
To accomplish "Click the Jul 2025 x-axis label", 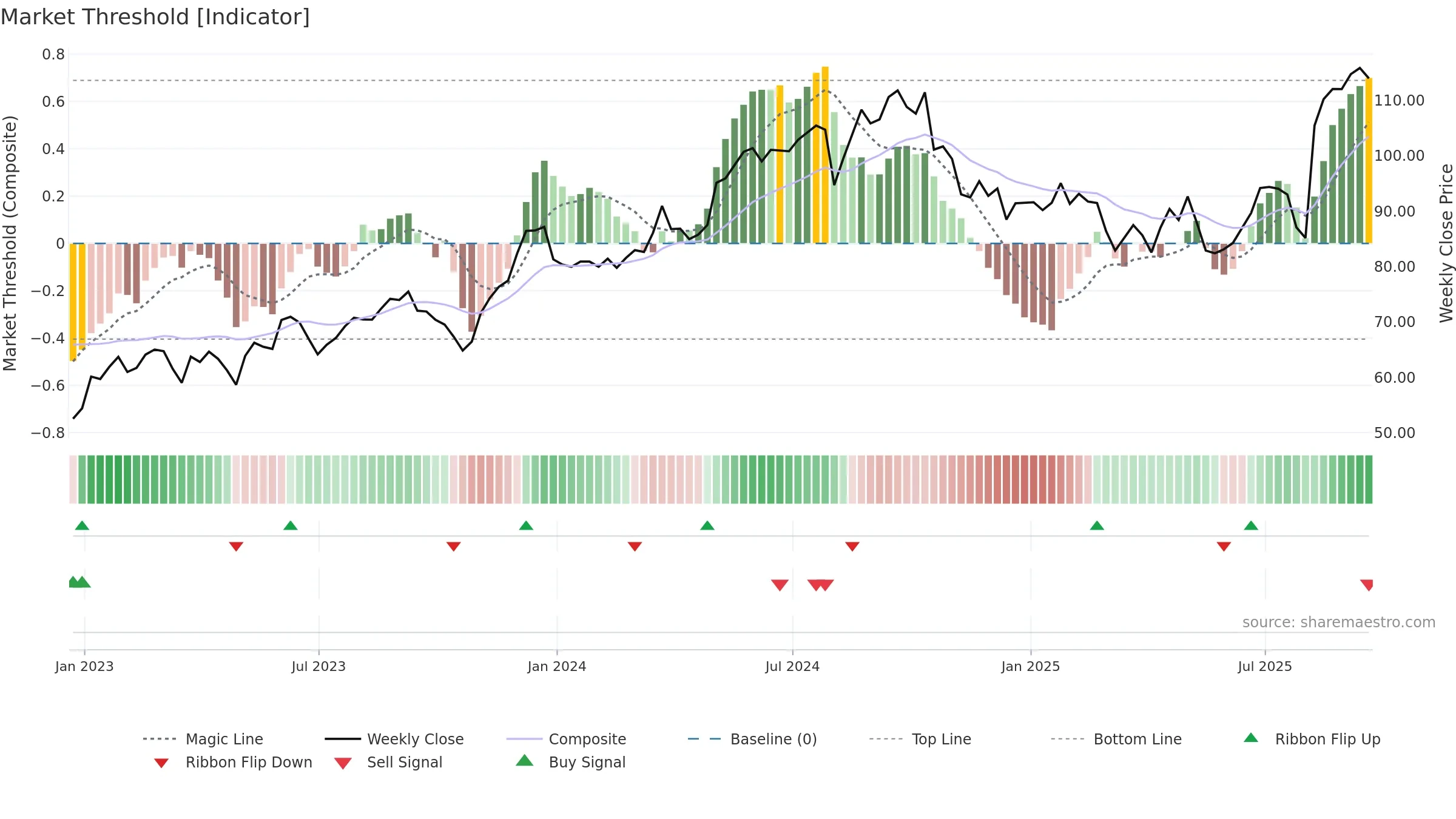I will click(x=1265, y=666).
